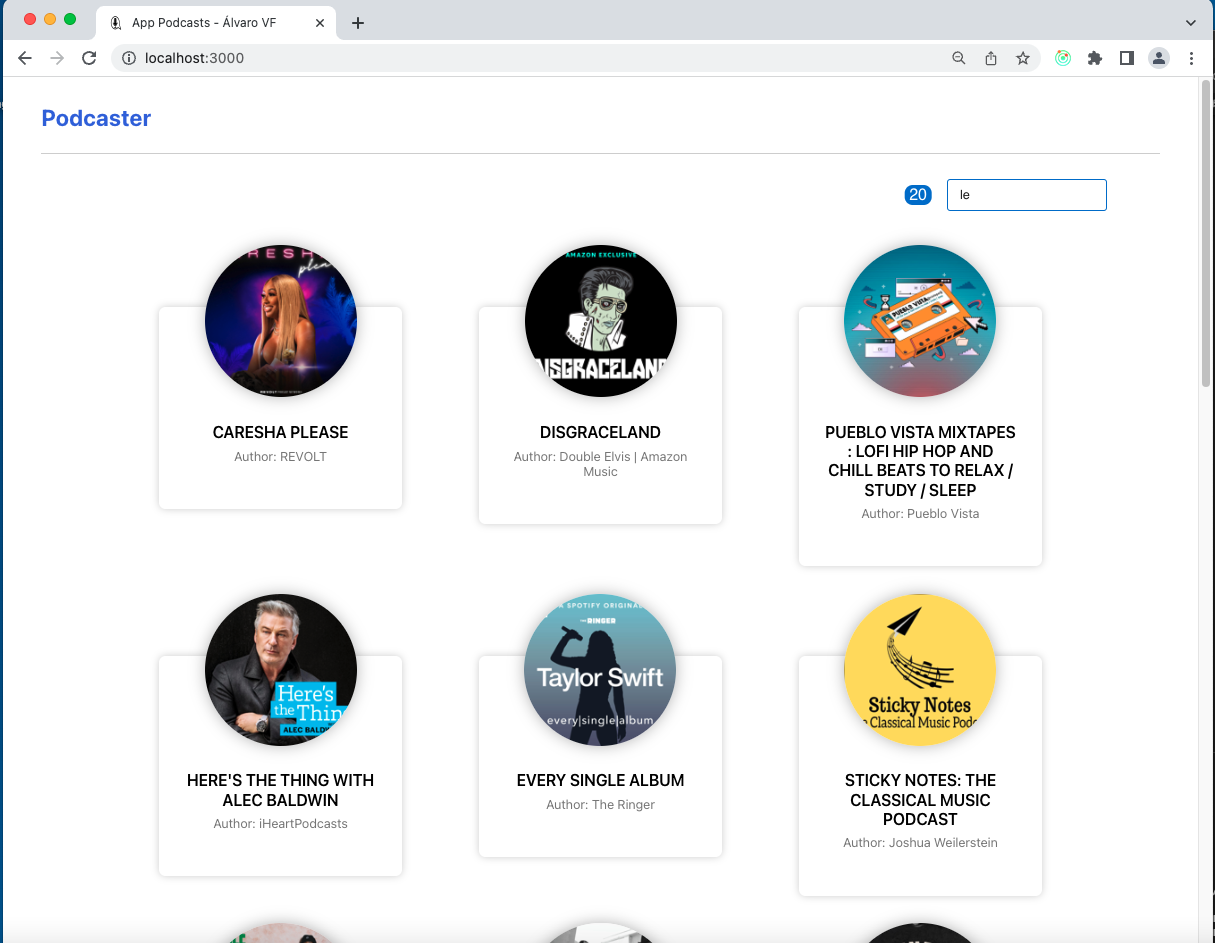Screen dimensions: 1215x943
Task: Open the Caresha Please cover image
Action: click(281, 321)
